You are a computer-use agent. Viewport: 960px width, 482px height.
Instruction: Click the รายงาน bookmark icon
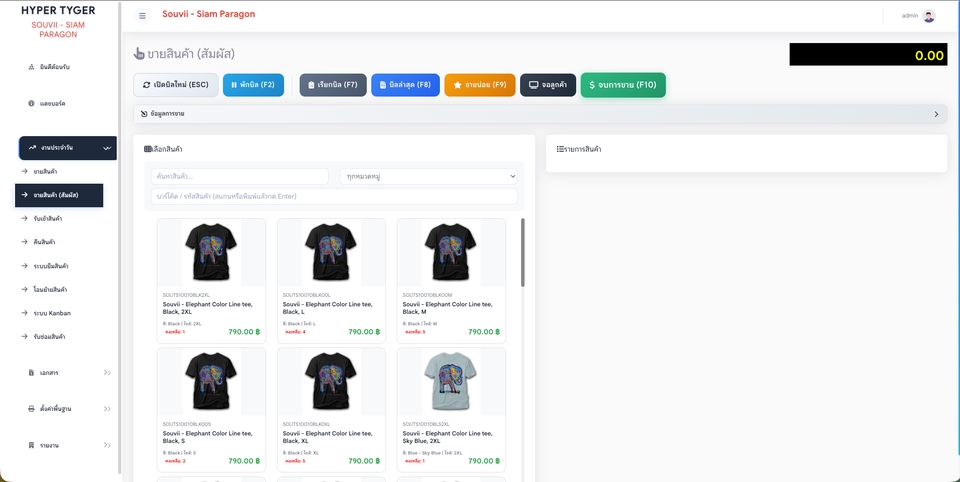pos(31,445)
